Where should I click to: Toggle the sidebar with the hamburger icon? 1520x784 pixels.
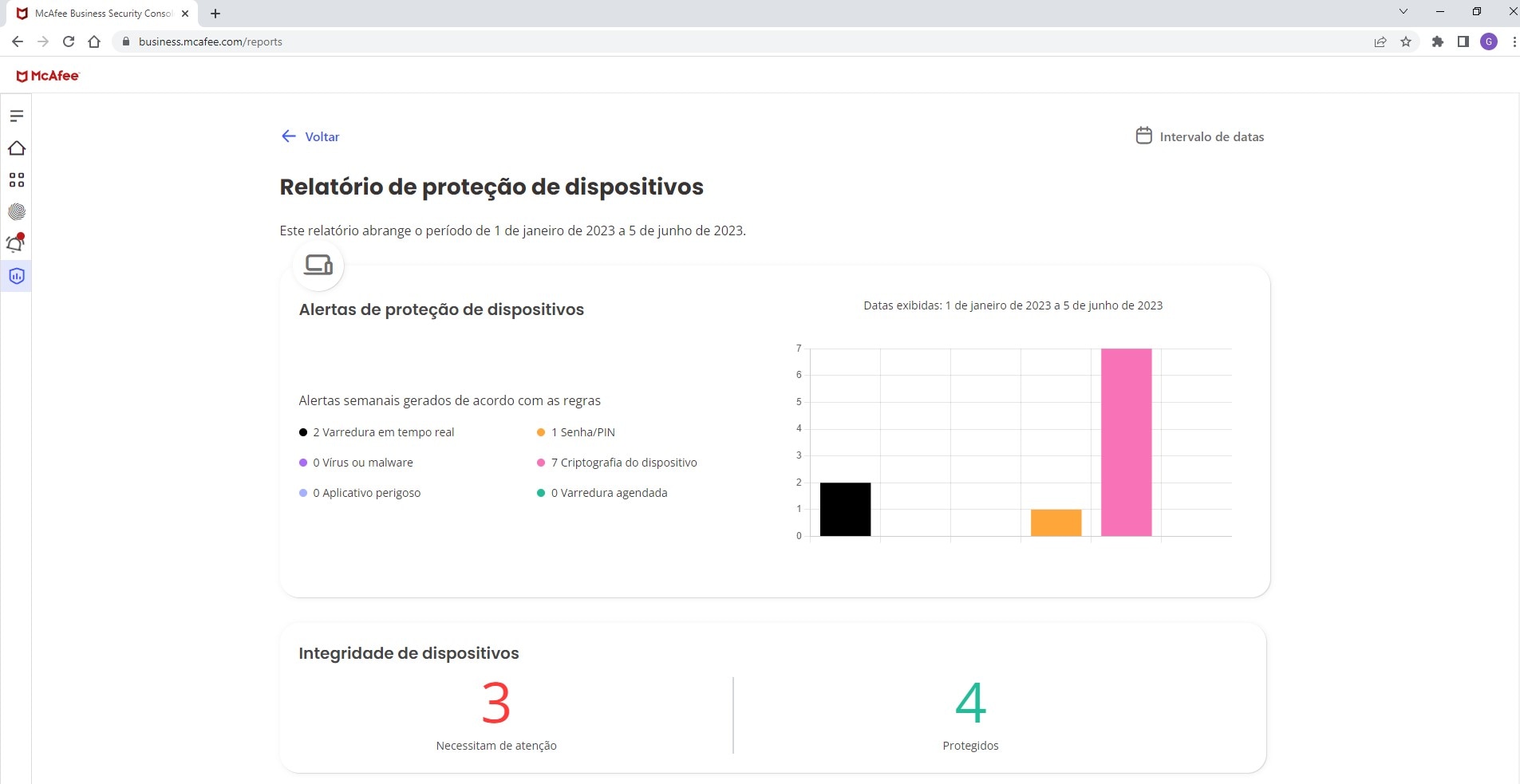(x=17, y=115)
